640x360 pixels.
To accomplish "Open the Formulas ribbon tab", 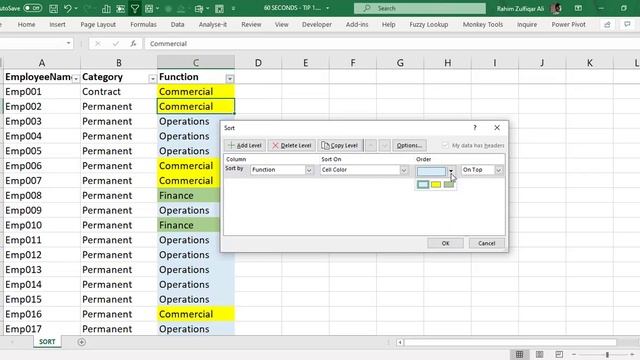I will tap(143, 24).
